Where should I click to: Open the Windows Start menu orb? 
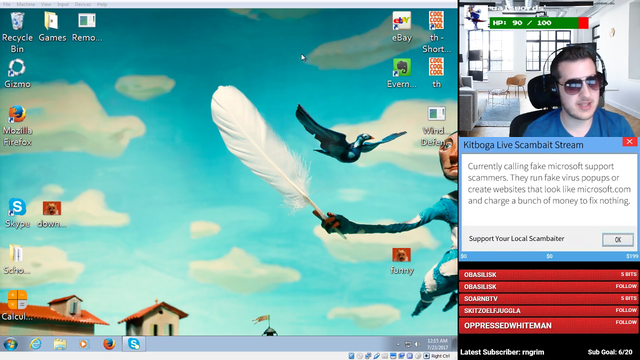(x=10, y=344)
